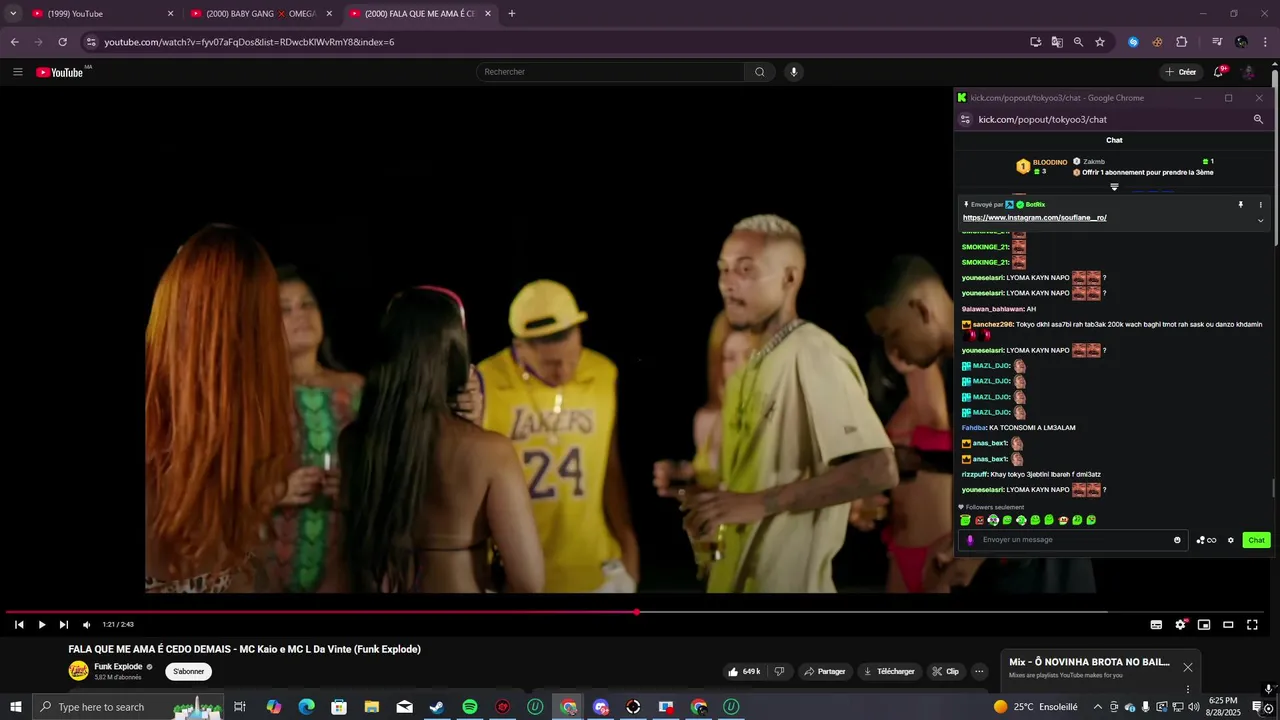
Task: Dislike the video
Action: tap(780, 672)
